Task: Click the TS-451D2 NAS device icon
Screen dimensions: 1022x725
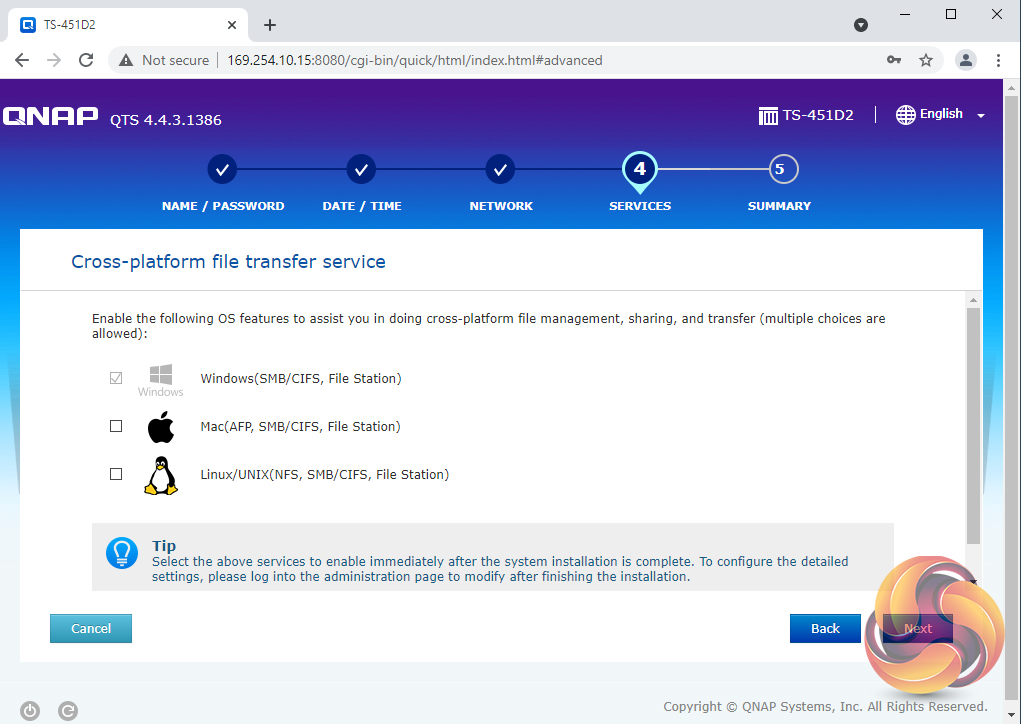Action: click(x=768, y=116)
